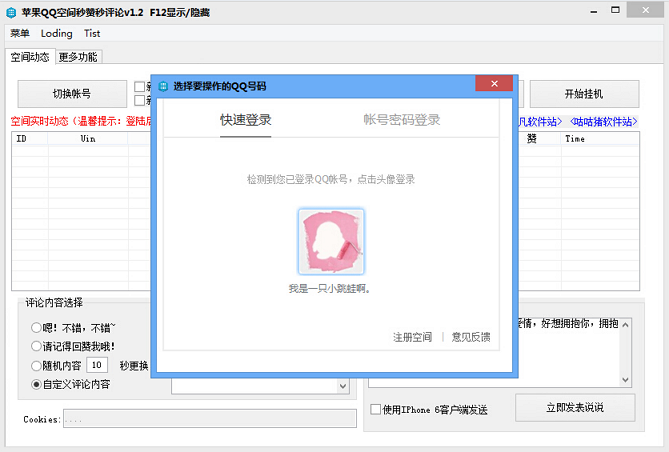Toggle the upper checkbox beside 切换帐号

pyautogui.click(x=140, y=87)
